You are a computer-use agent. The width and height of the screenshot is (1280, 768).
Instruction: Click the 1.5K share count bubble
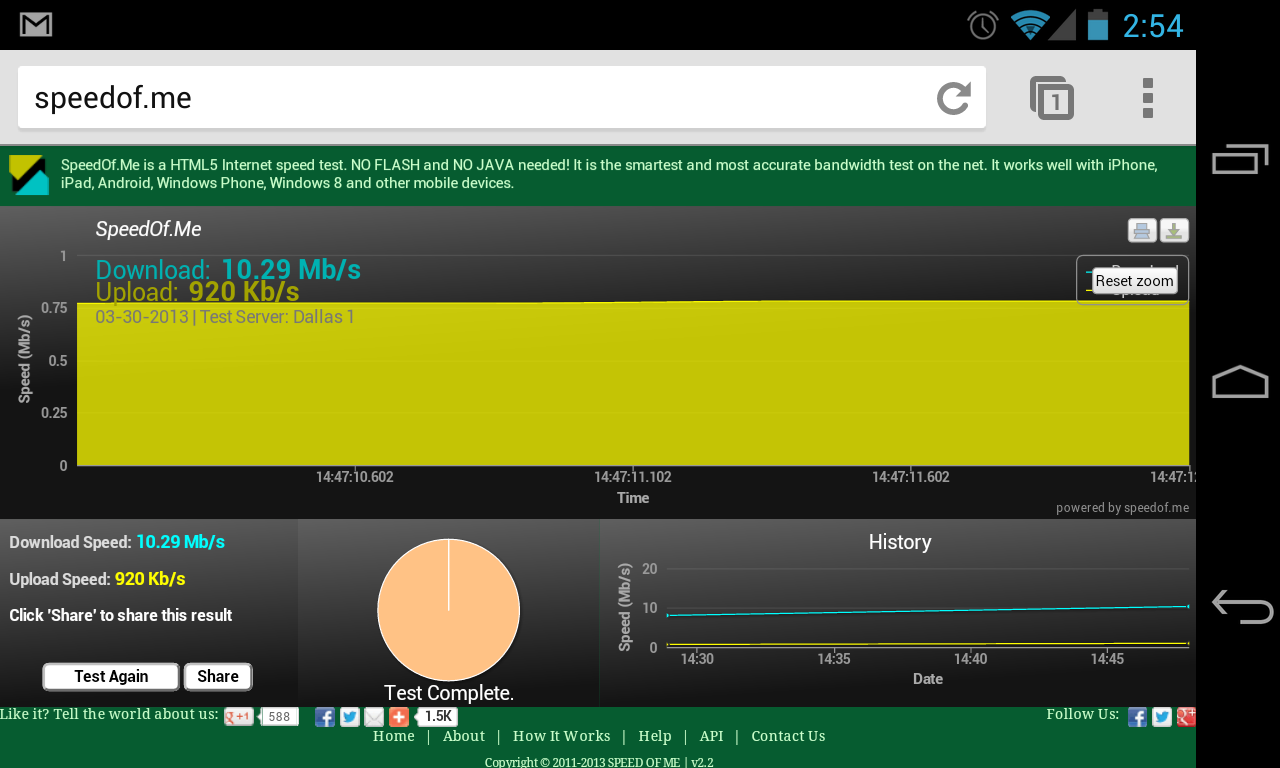[x=438, y=717]
